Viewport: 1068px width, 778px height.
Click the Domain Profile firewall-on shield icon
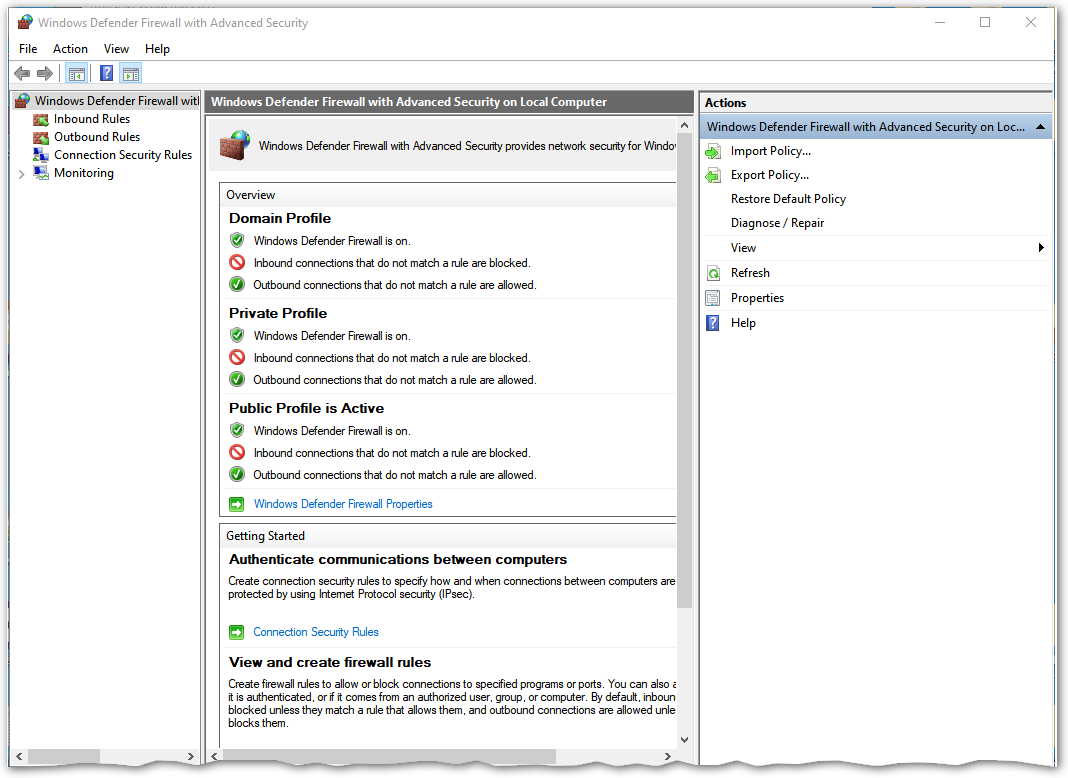tap(237, 240)
